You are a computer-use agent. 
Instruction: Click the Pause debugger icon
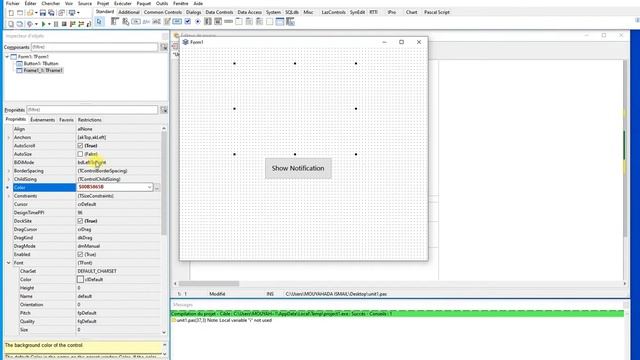tap(56, 24)
